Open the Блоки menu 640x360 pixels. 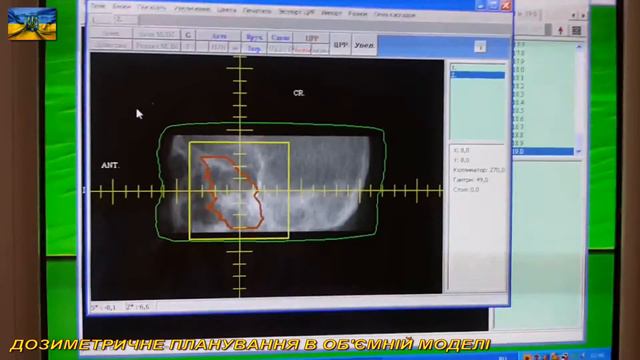pos(121,6)
